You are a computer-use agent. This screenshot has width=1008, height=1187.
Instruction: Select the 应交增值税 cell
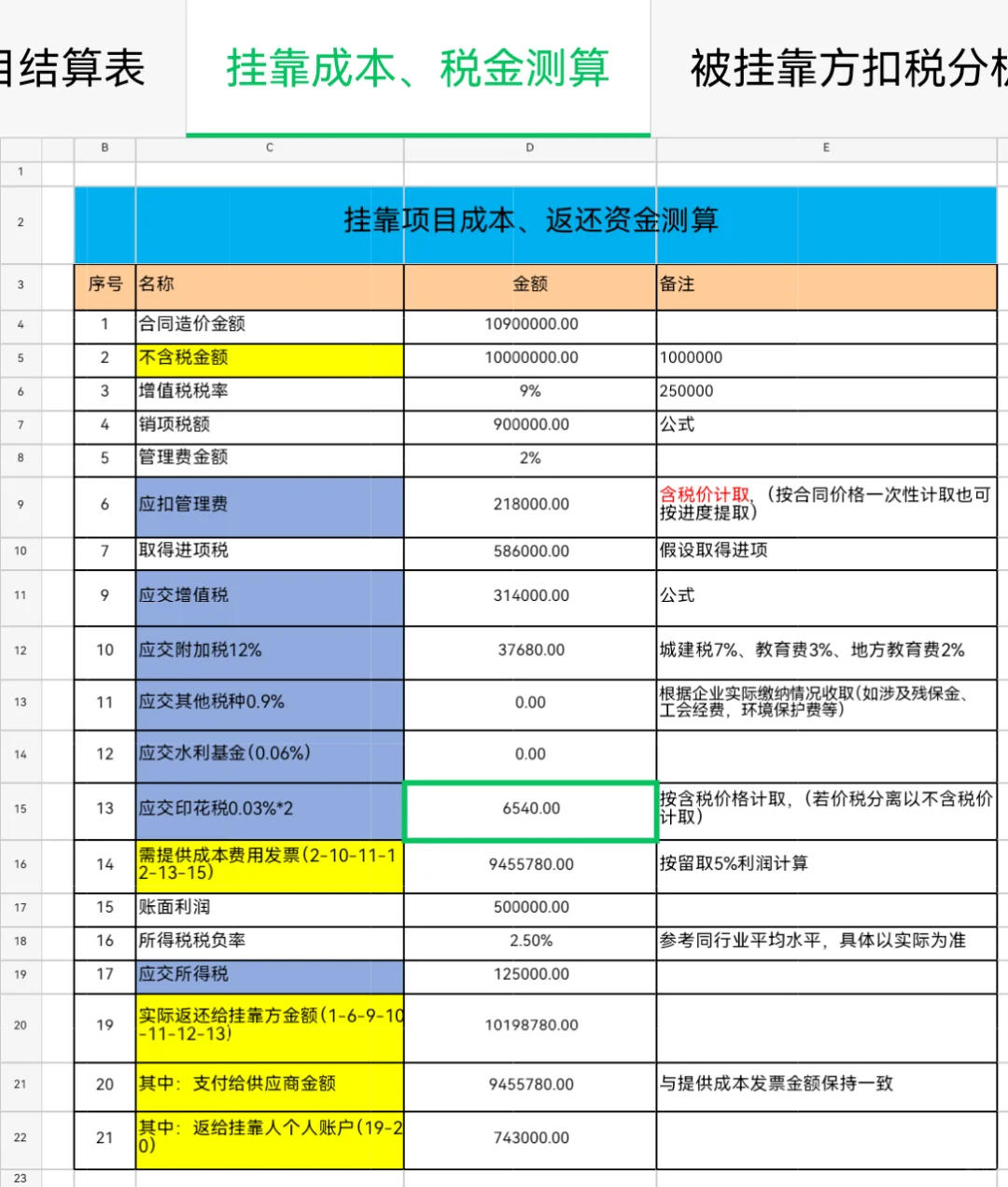(x=270, y=596)
